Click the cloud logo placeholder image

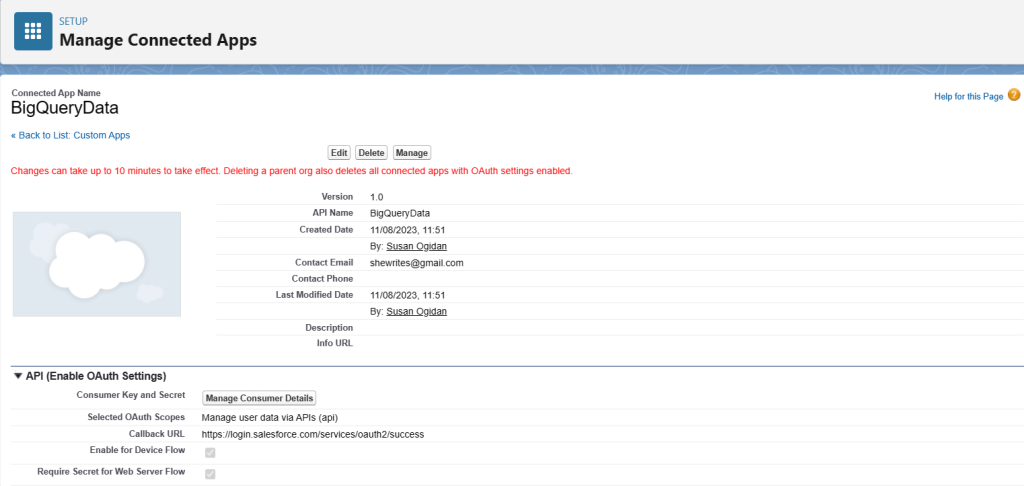tap(97, 264)
